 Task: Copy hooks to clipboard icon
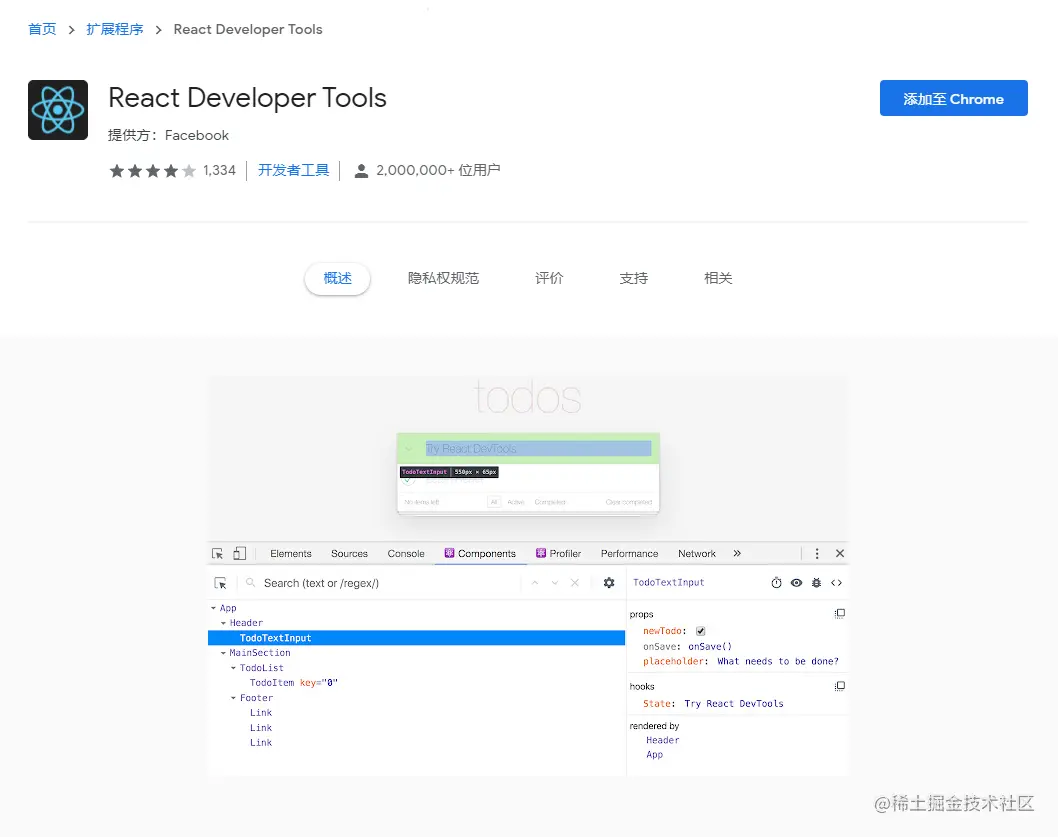[839, 686]
